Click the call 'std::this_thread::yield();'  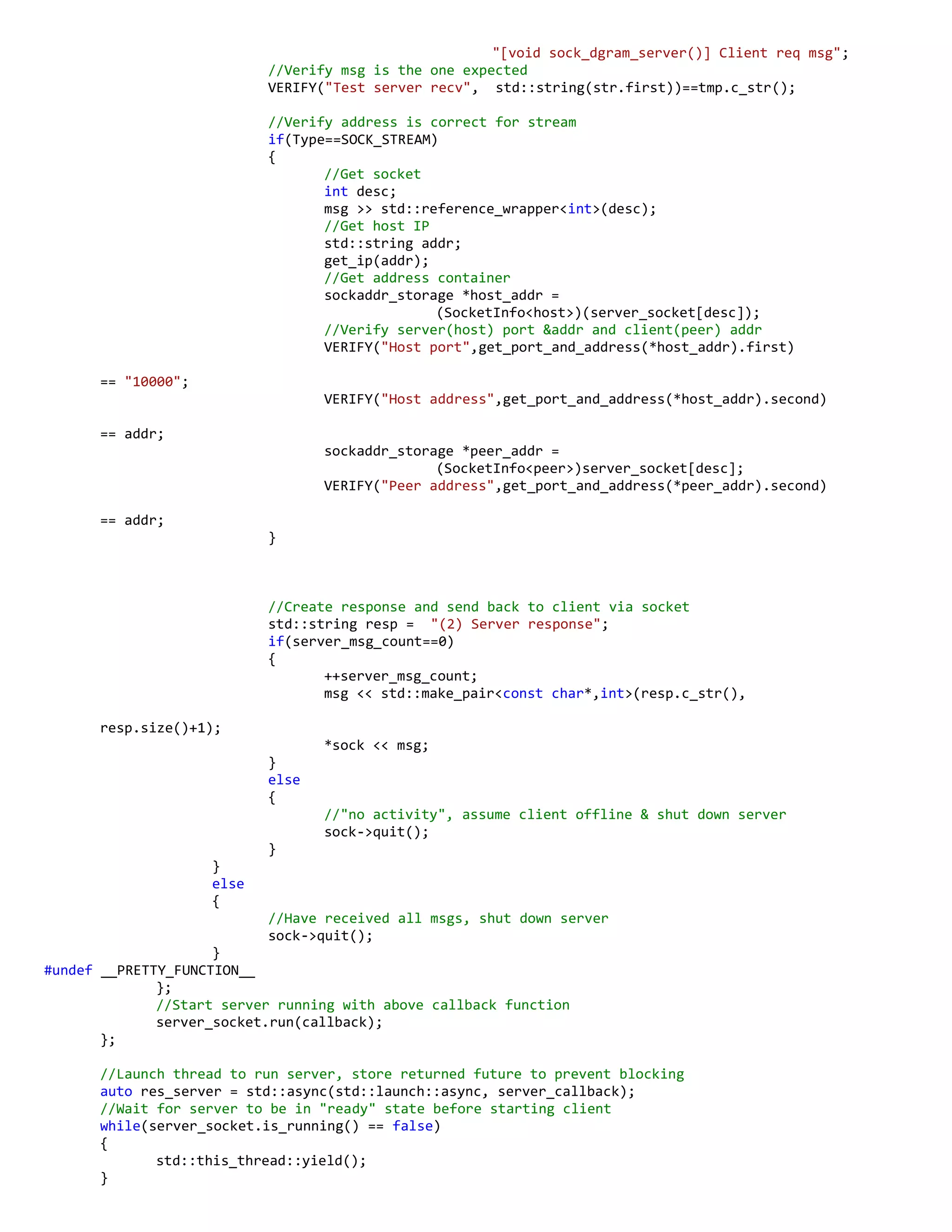(x=261, y=1161)
